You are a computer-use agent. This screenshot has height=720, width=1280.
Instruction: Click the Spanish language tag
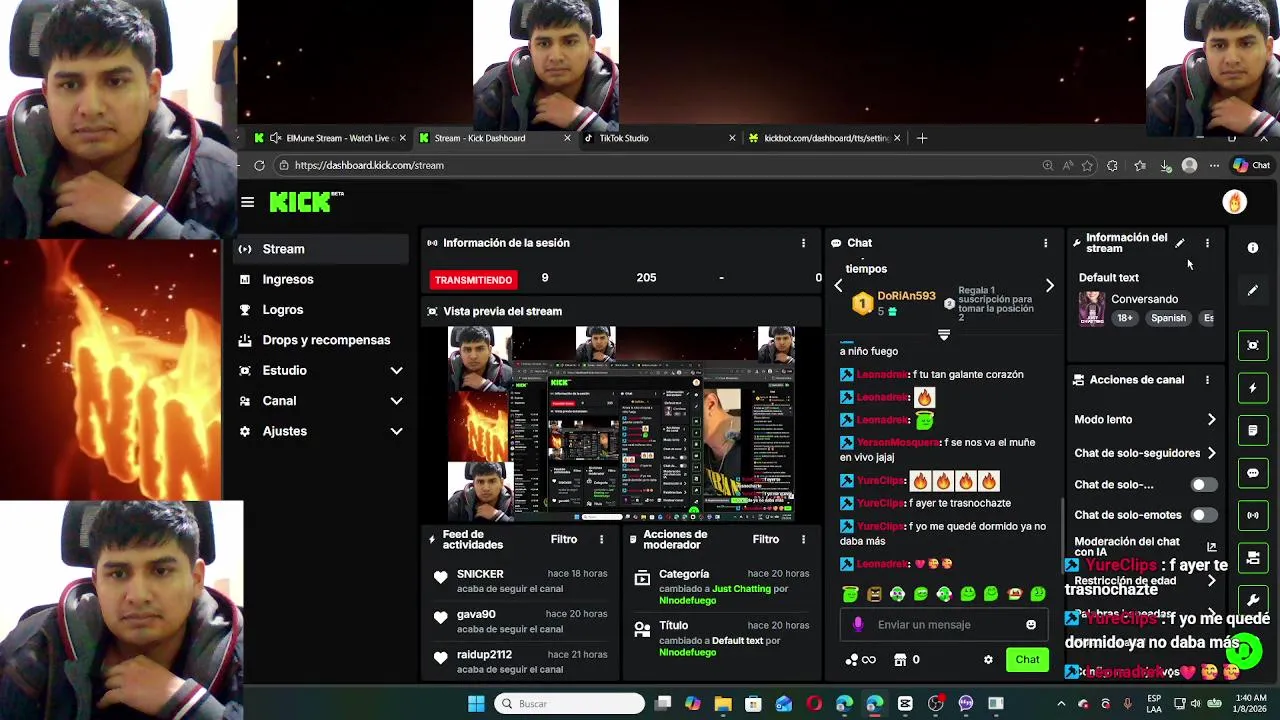1168,318
